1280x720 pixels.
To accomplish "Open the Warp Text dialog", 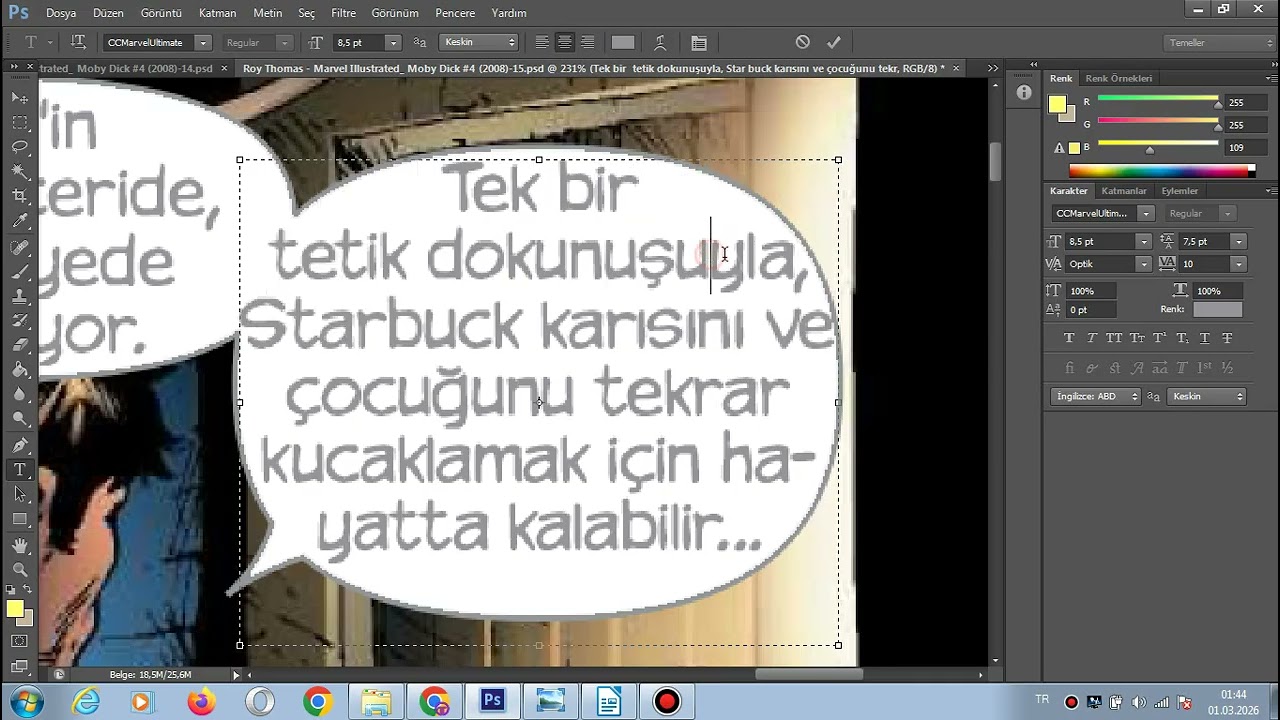I will [x=660, y=42].
